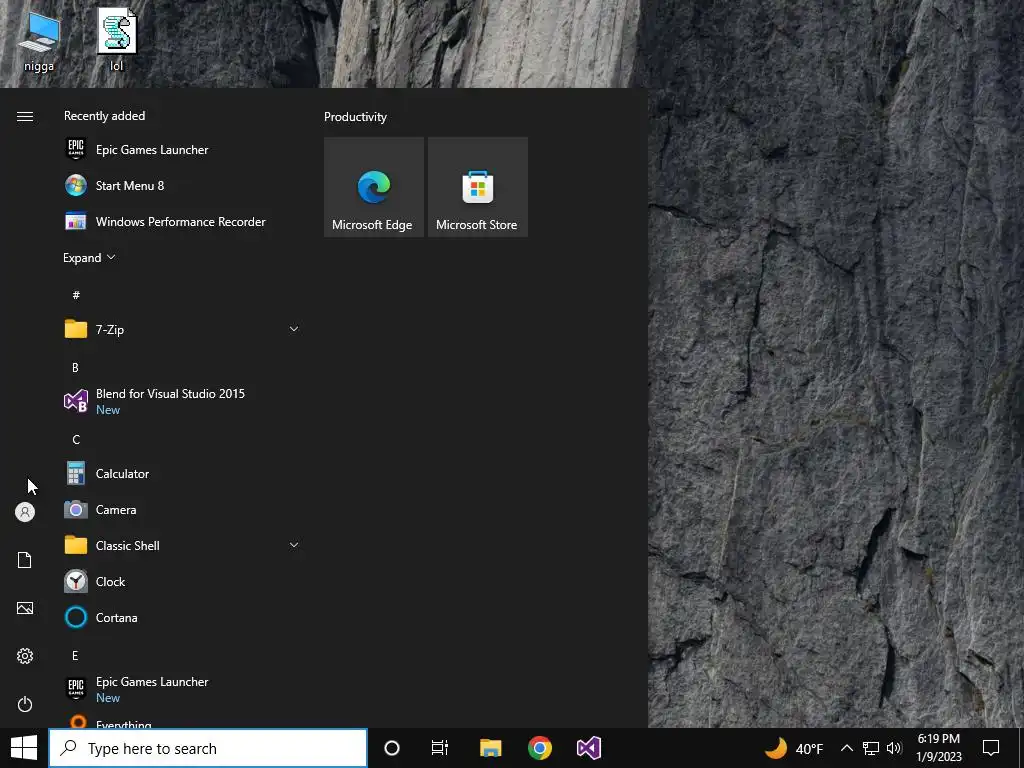The image size is (1024, 768).
Task: Launch Start Menu 8 app
Action: (x=182, y=185)
